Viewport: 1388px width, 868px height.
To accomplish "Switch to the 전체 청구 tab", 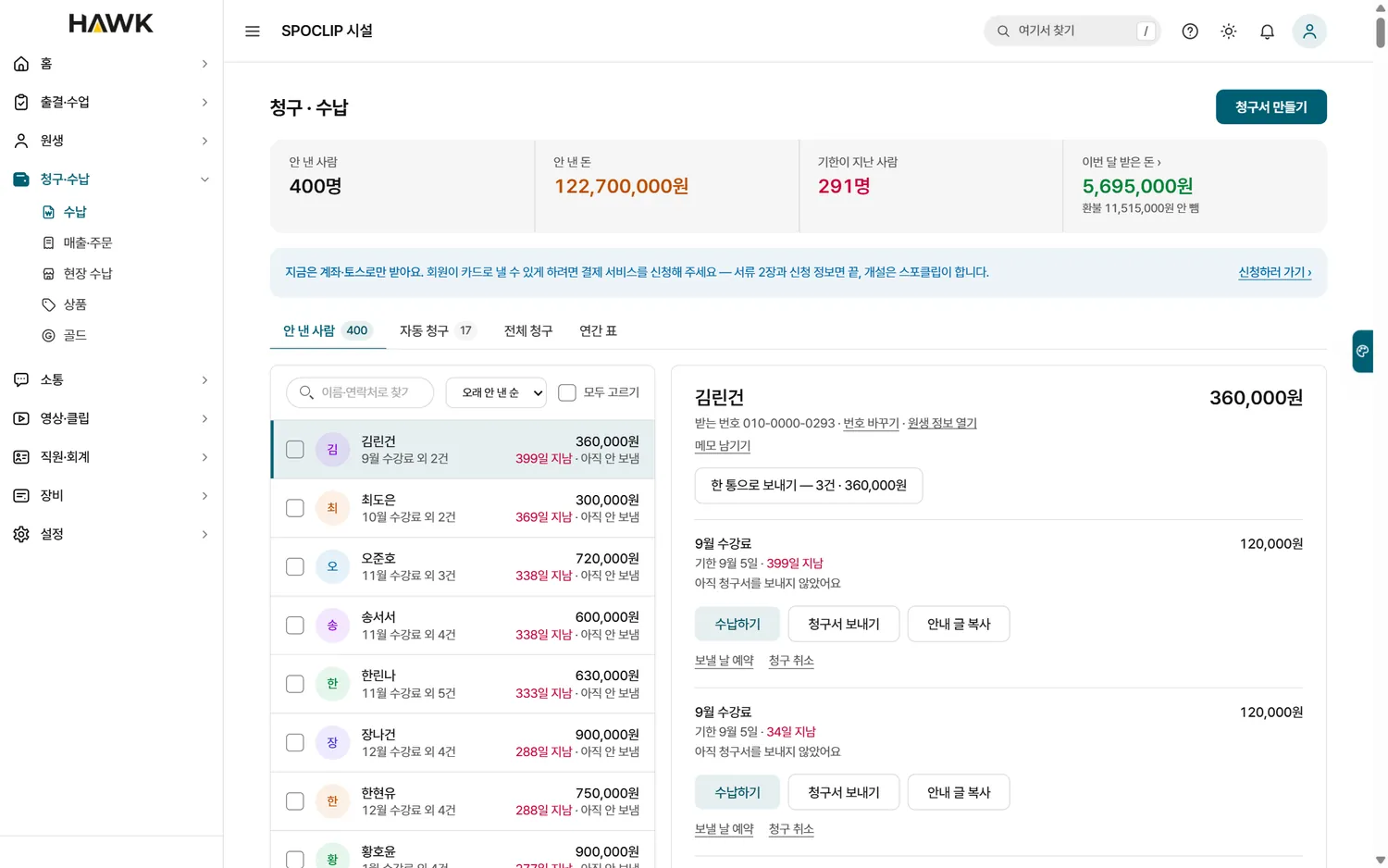I will (x=528, y=331).
